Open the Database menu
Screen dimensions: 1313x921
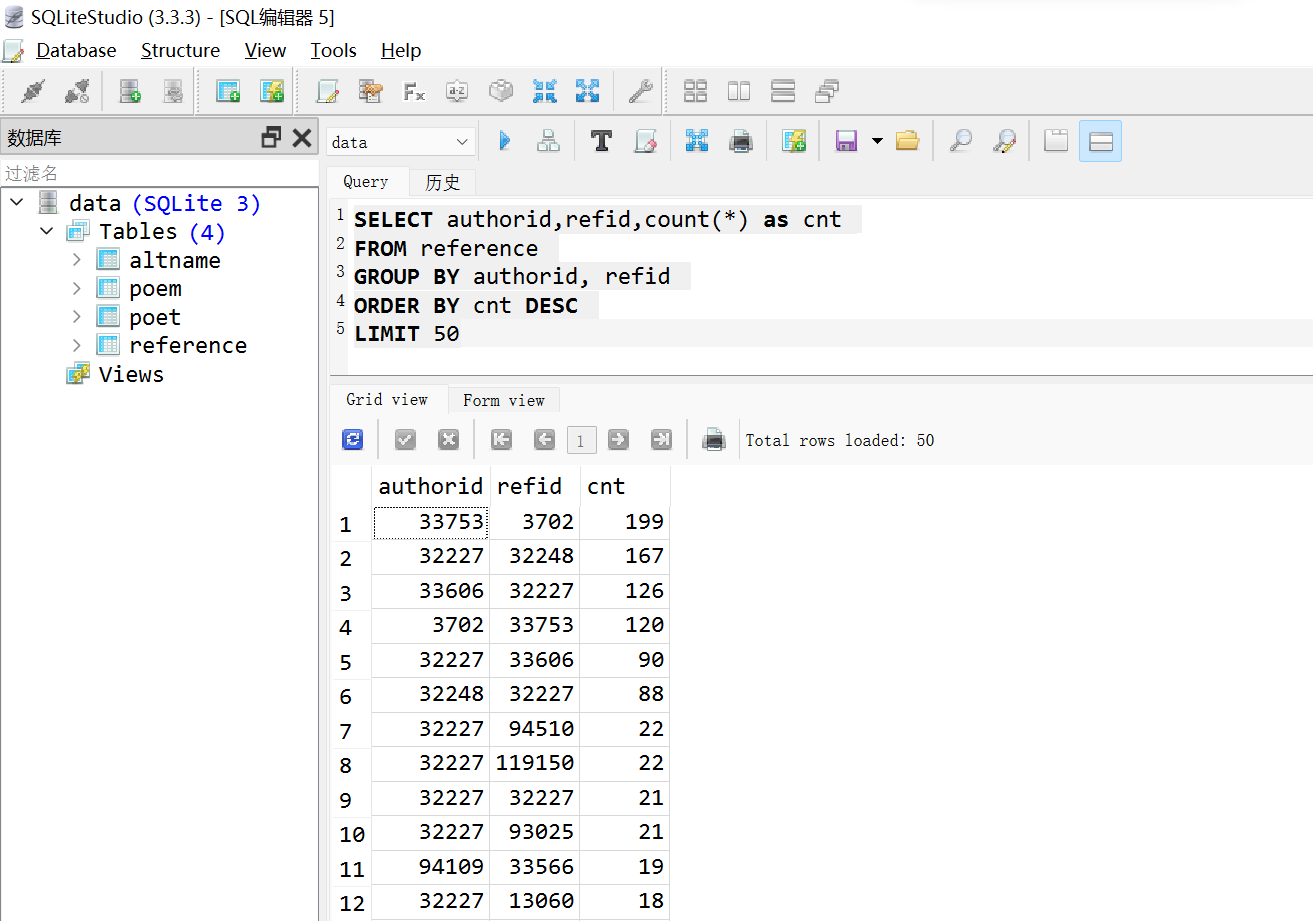(76, 50)
